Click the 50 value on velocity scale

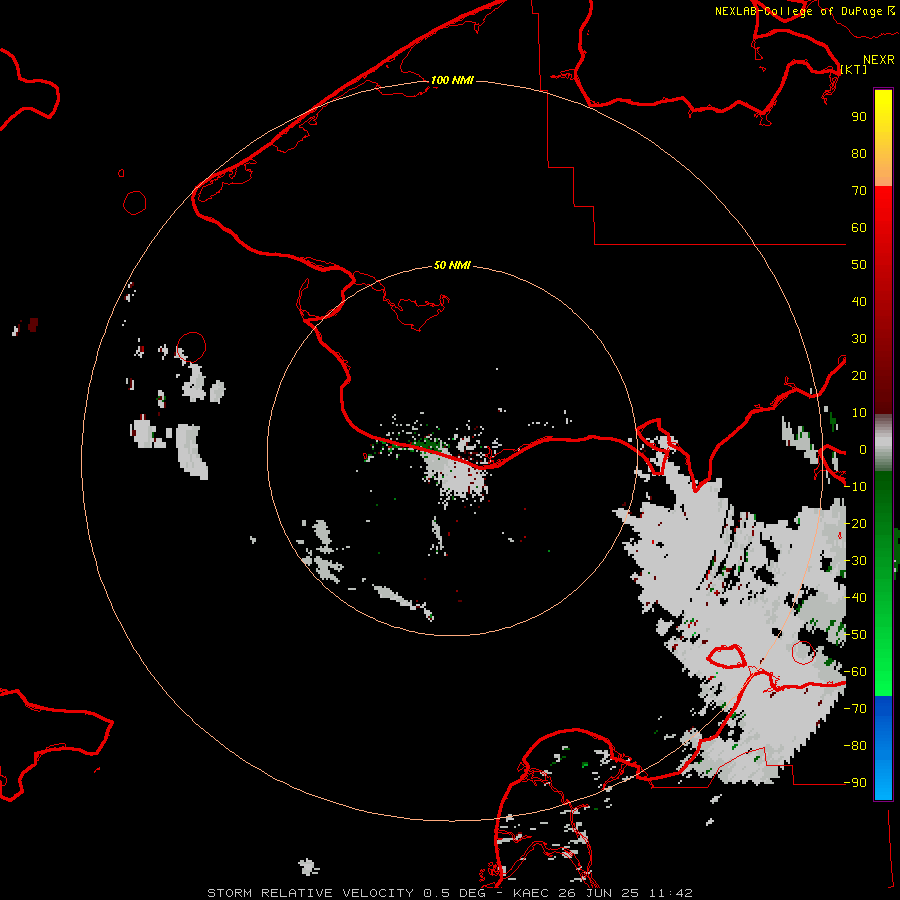859,265
